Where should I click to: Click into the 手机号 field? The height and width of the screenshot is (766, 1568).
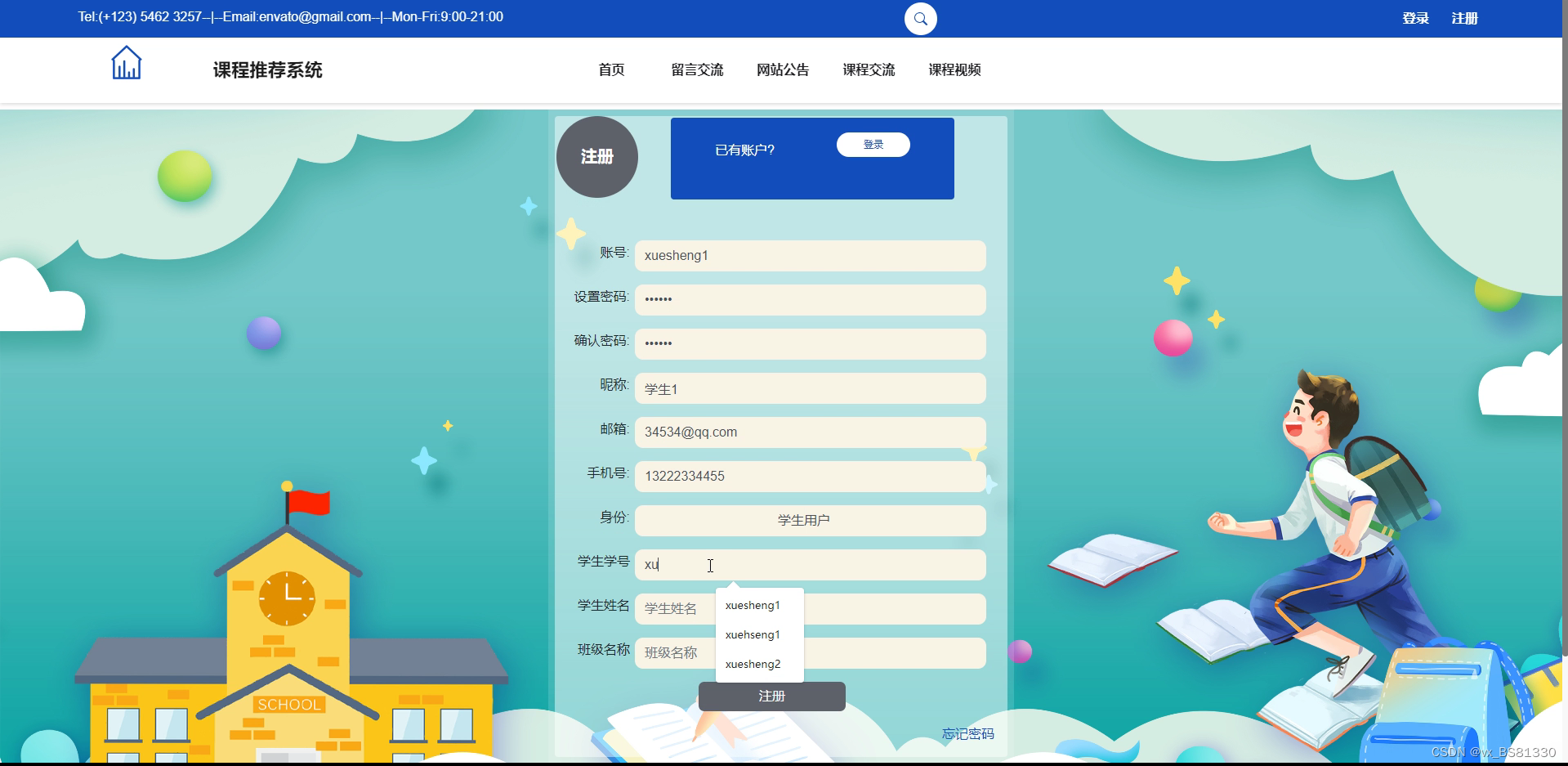[x=811, y=477]
